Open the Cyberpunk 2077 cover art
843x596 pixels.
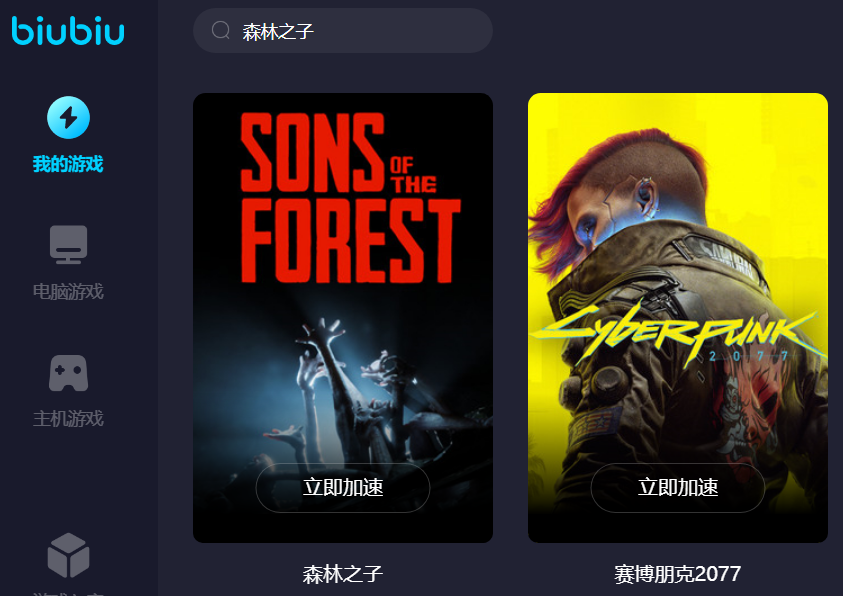(678, 318)
